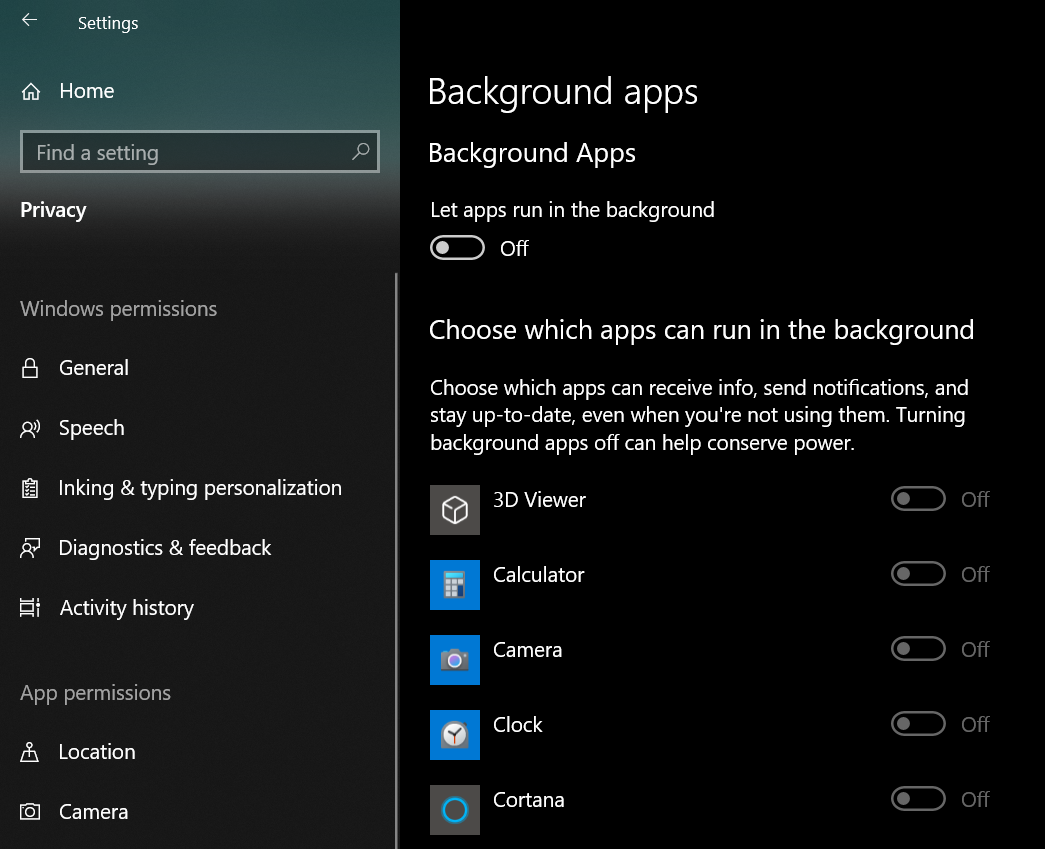The width and height of the screenshot is (1045, 849).
Task: Go to Activity history settings
Action: 126,608
